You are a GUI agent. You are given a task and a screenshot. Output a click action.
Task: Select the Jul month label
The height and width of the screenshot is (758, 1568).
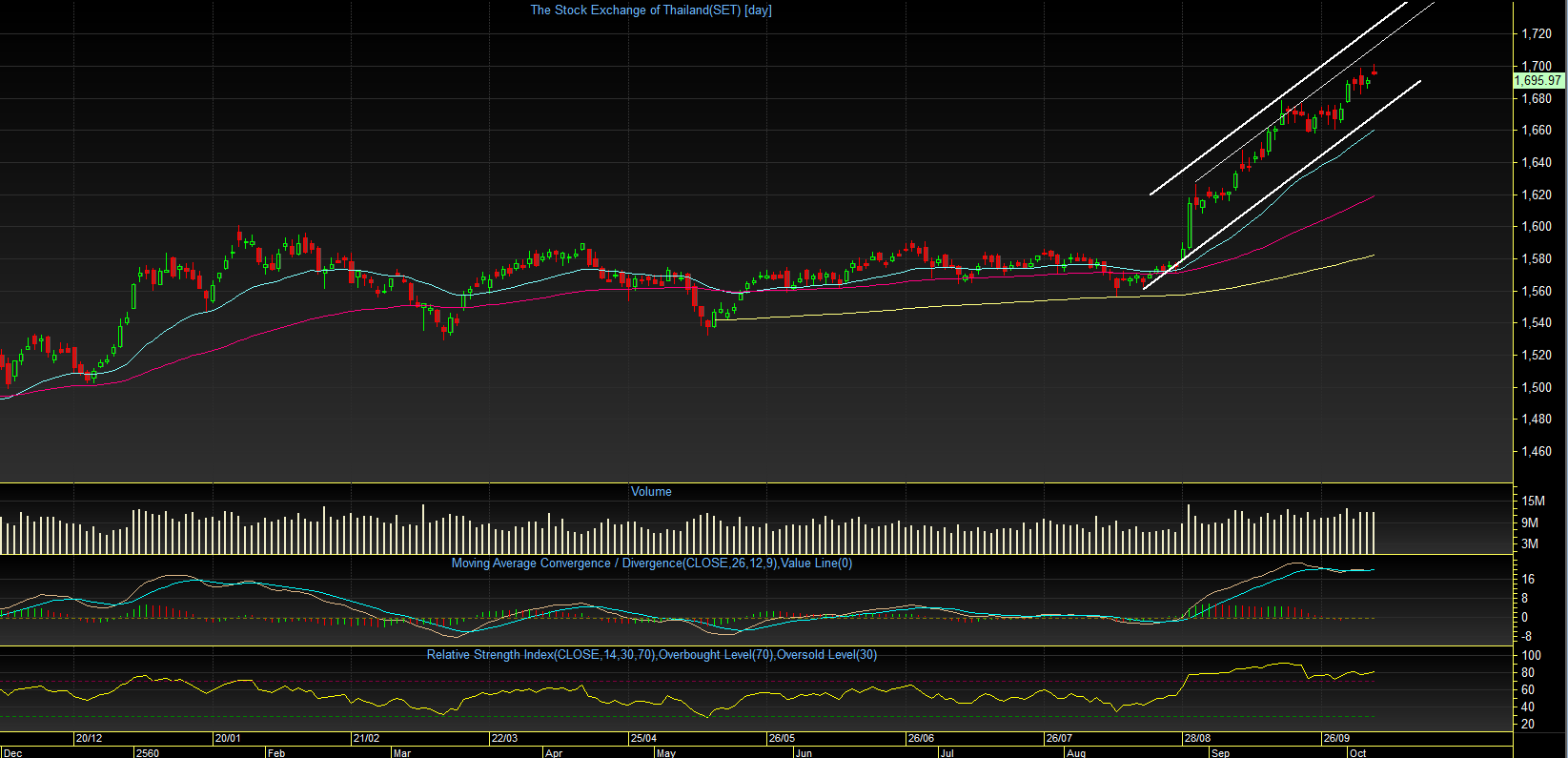947,753
